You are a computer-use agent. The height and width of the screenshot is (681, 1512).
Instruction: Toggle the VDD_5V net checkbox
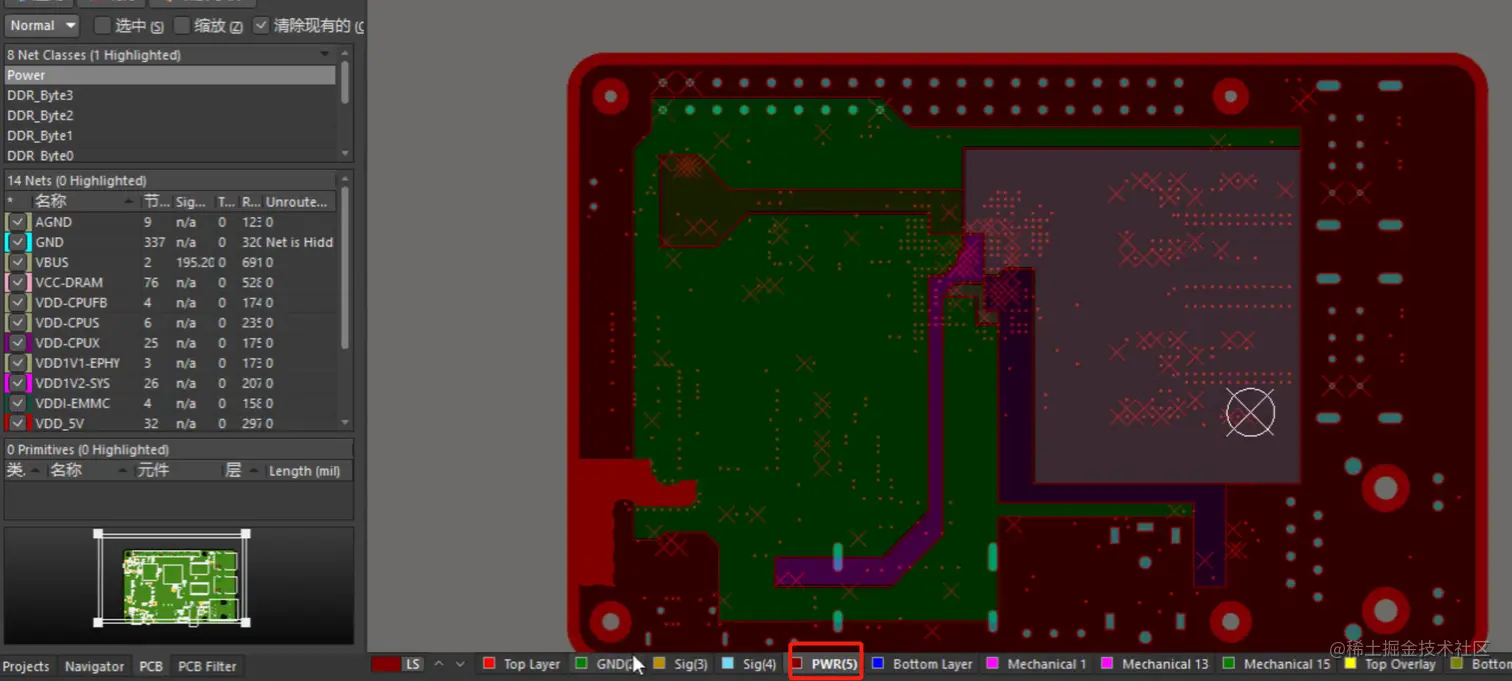[x=18, y=423]
